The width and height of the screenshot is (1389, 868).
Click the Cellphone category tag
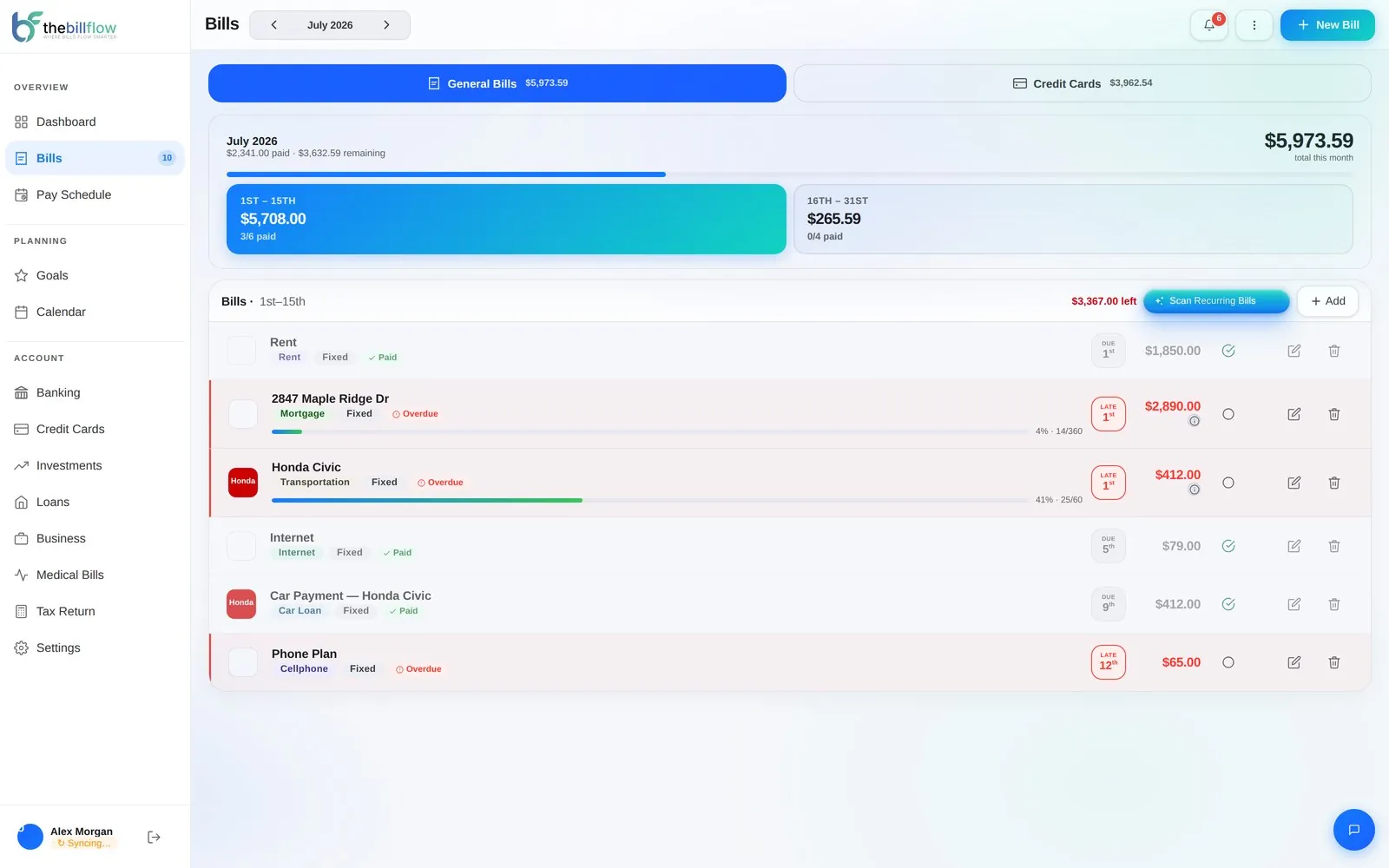(x=304, y=669)
